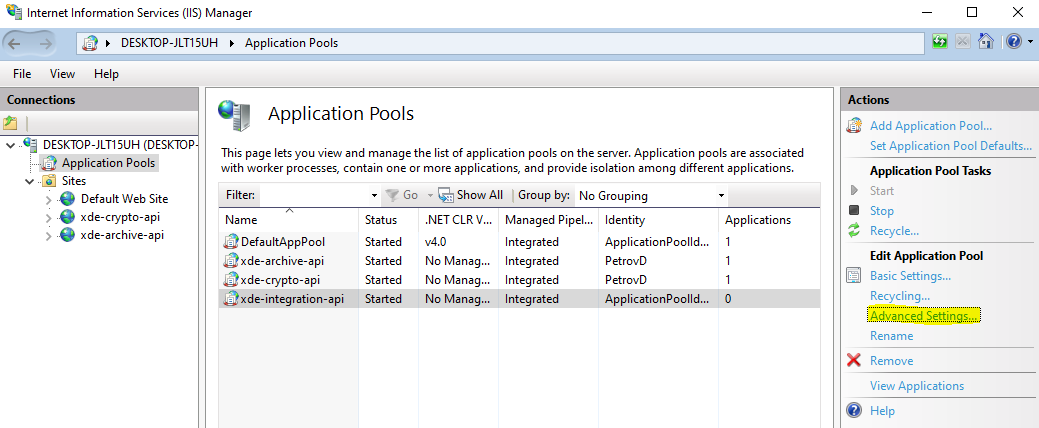Click the Stop action link
The height and width of the screenshot is (428, 1039).
(881, 211)
